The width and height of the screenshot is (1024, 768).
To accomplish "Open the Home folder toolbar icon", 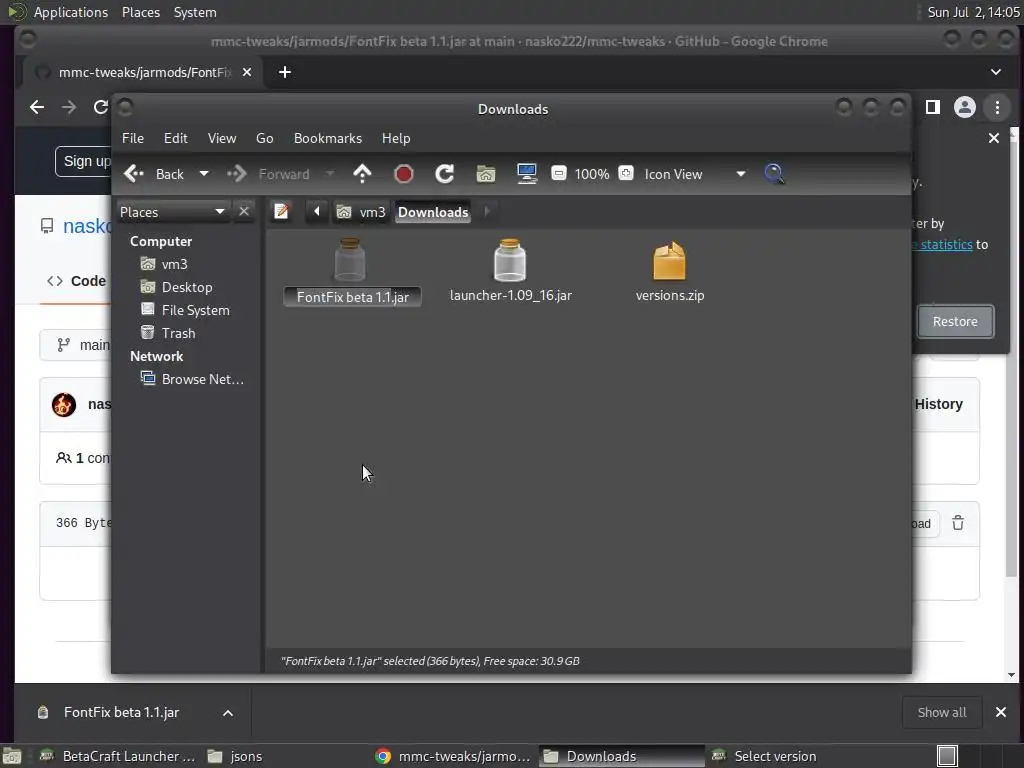I will (486, 174).
